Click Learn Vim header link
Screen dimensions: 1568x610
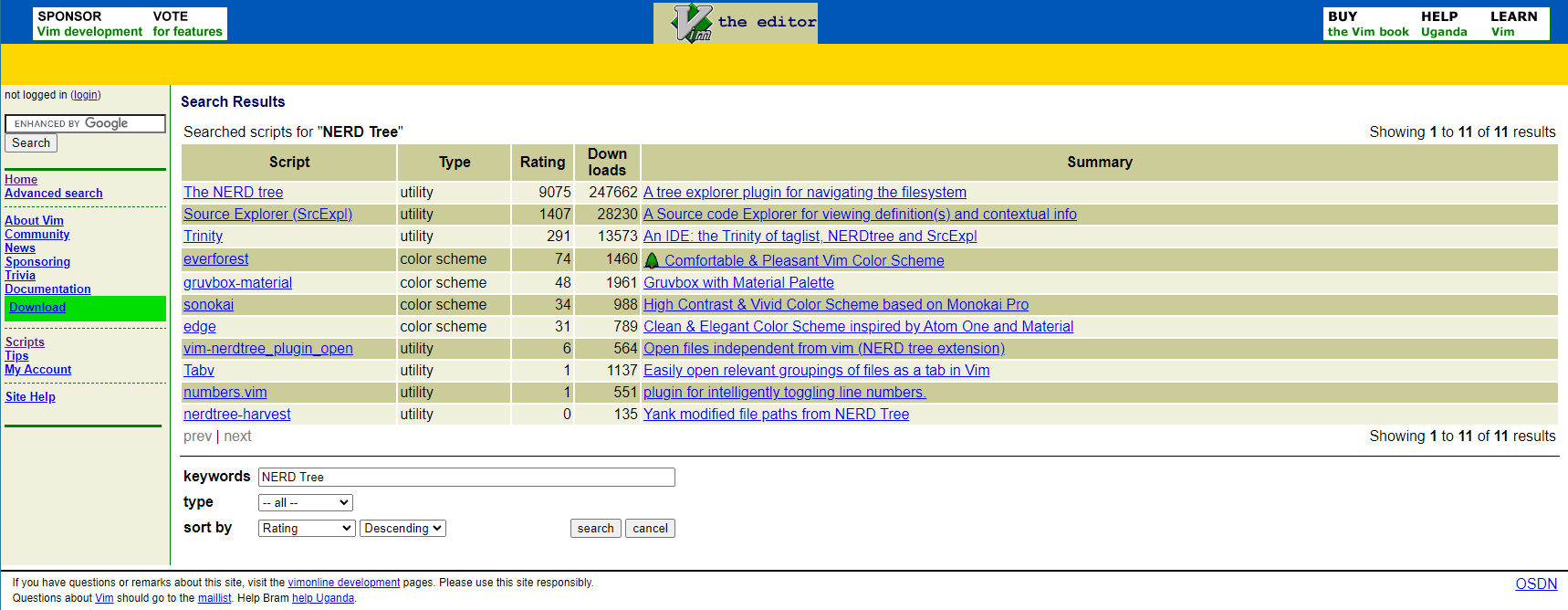click(x=1514, y=24)
